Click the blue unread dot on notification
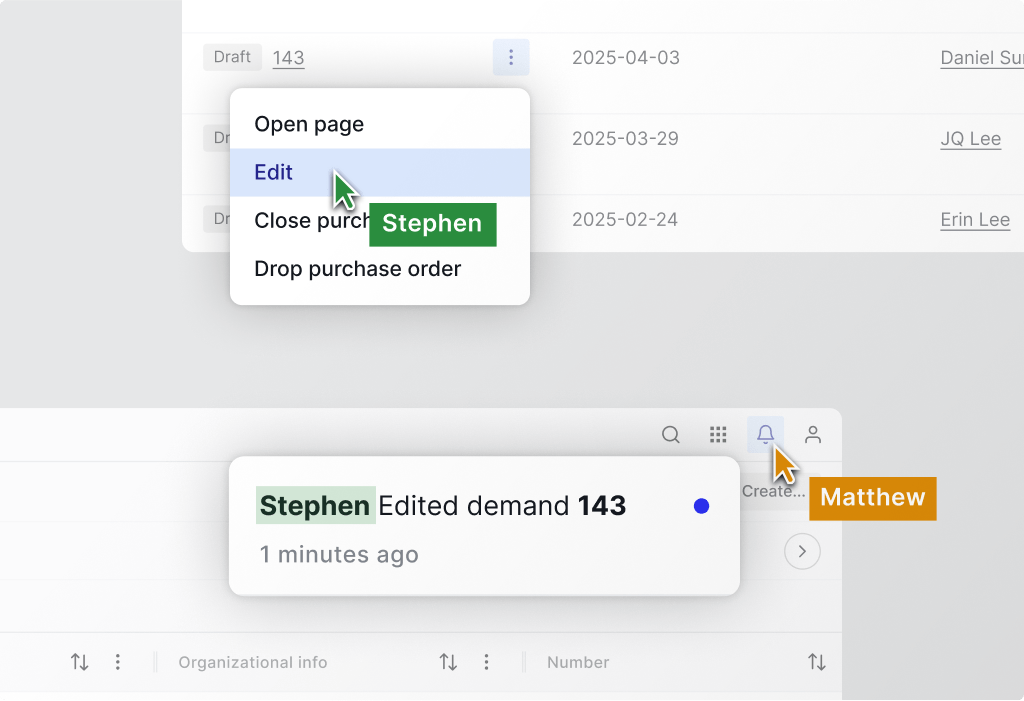The width and height of the screenshot is (1024, 701). (701, 507)
